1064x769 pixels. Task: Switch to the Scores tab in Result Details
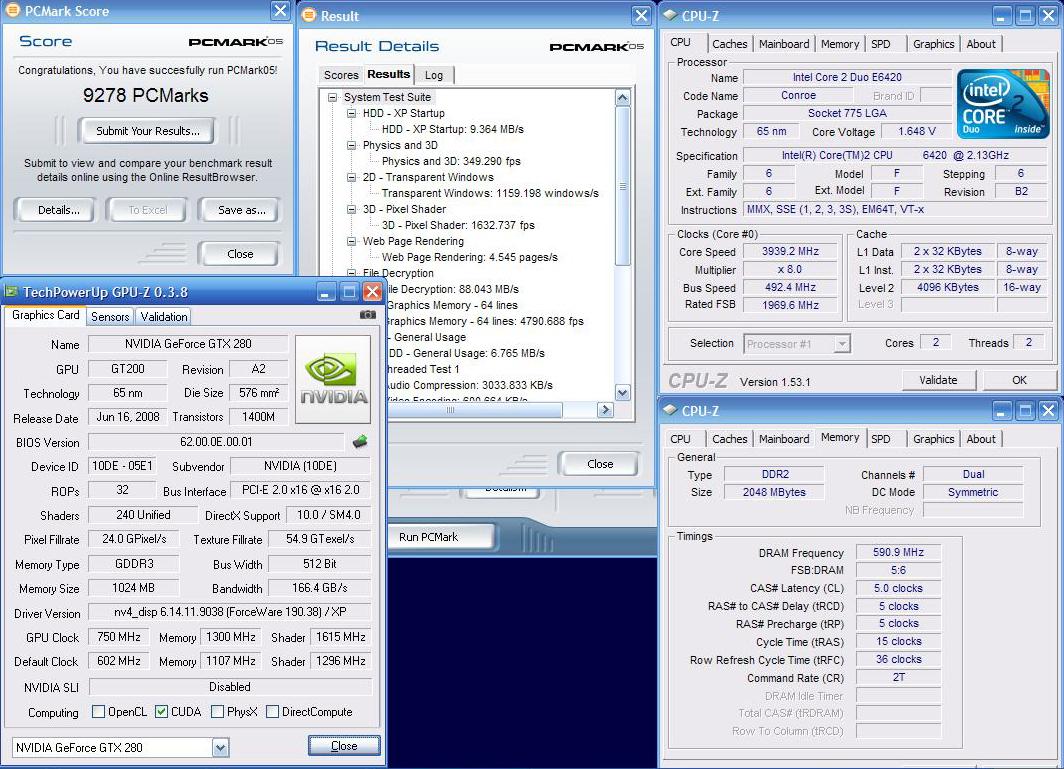click(341, 75)
